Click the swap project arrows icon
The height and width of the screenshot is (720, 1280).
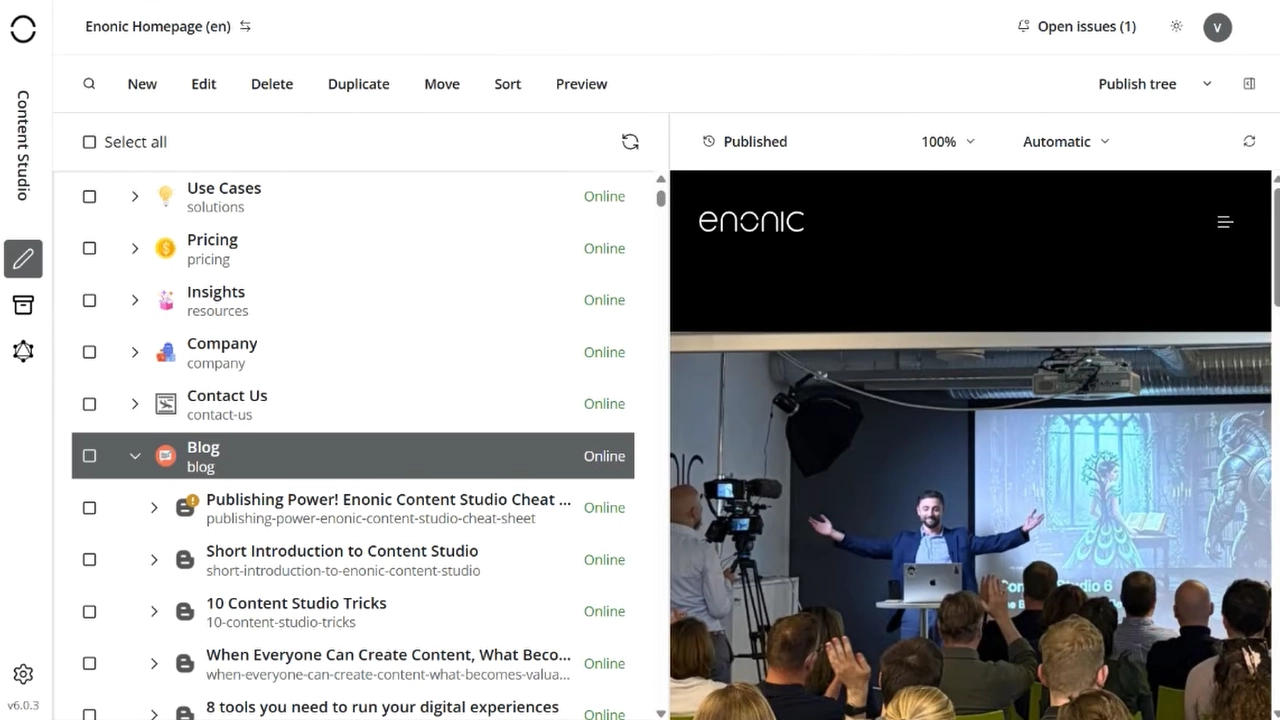pyautogui.click(x=245, y=26)
